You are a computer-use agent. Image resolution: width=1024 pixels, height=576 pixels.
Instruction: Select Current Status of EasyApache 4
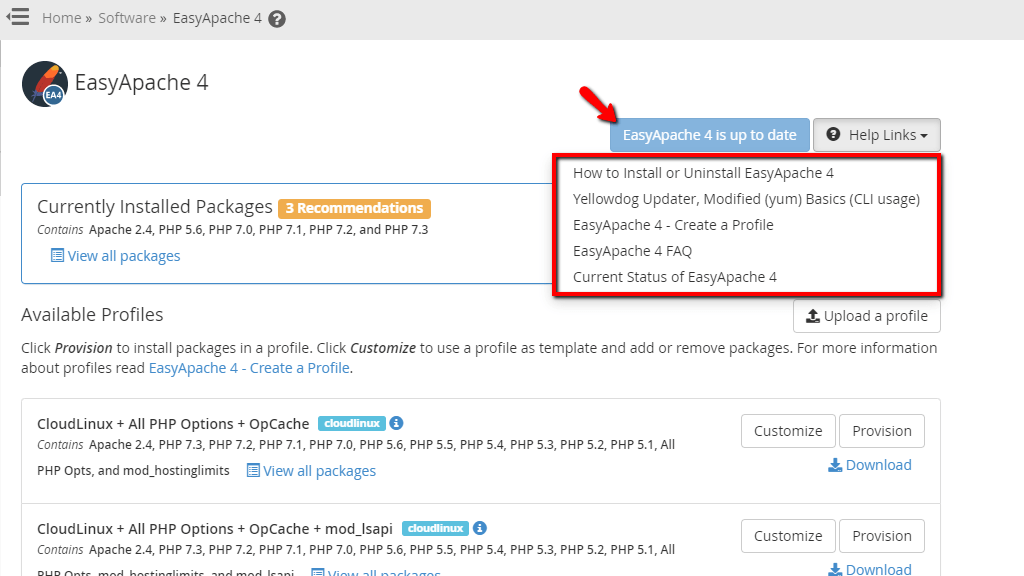tap(675, 277)
